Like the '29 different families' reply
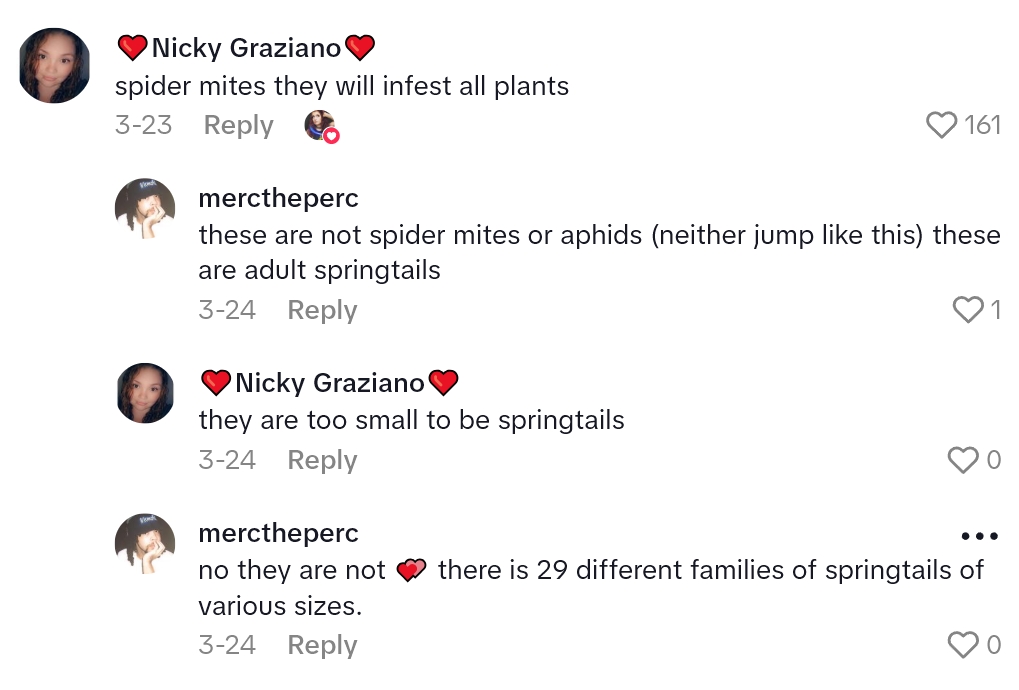This screenshot has width=1019, height=690. point(963,645)
